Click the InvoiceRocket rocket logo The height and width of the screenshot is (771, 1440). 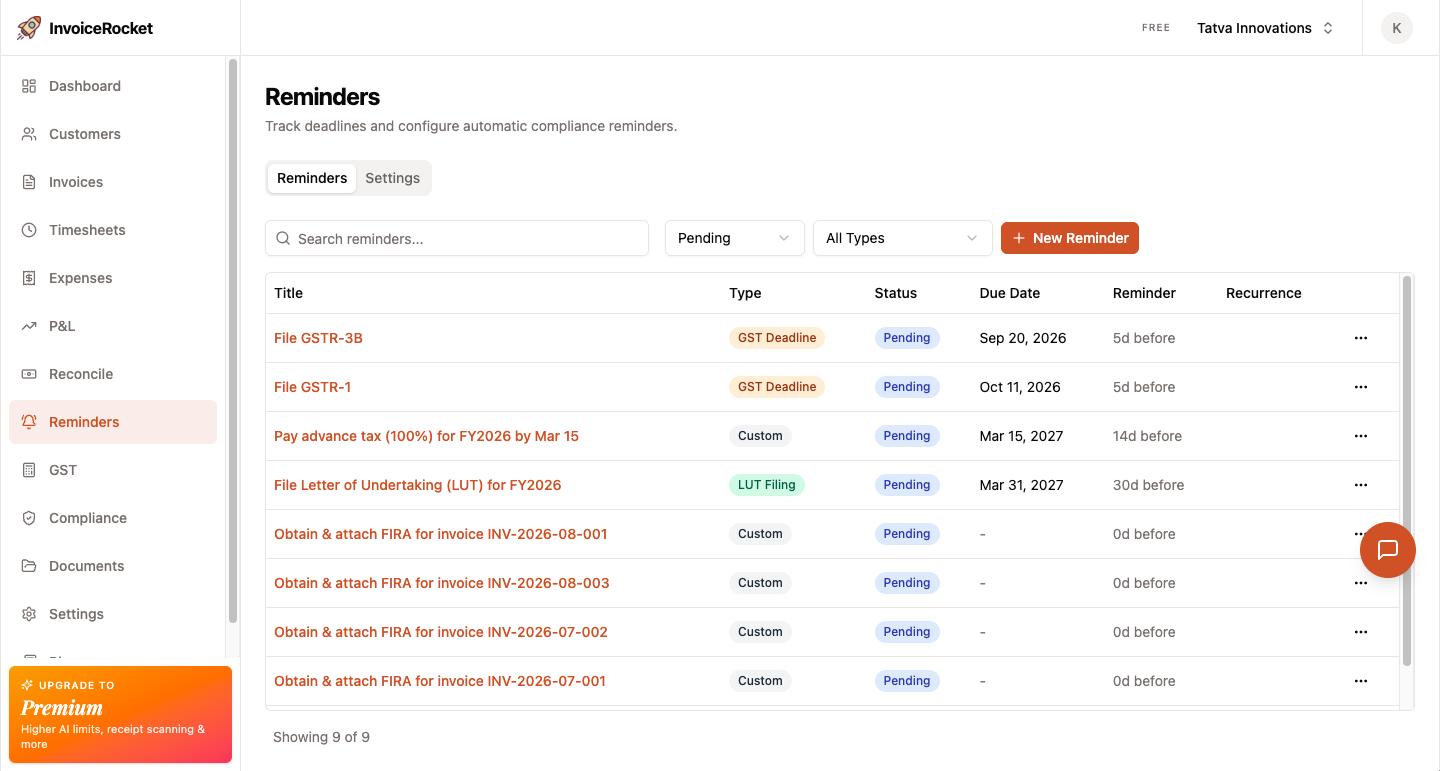tap(29, 28)
